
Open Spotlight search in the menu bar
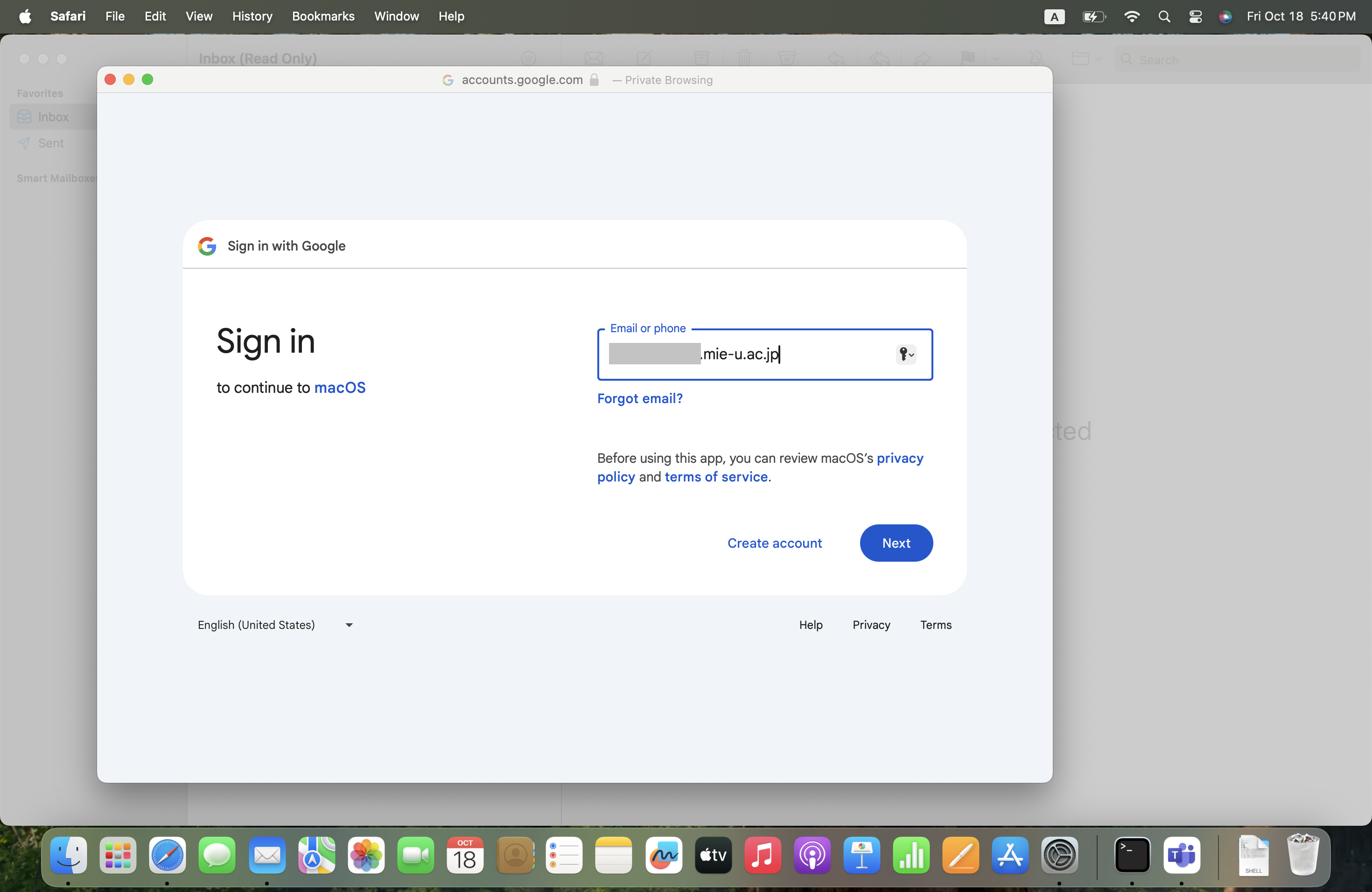[1164, 16]
